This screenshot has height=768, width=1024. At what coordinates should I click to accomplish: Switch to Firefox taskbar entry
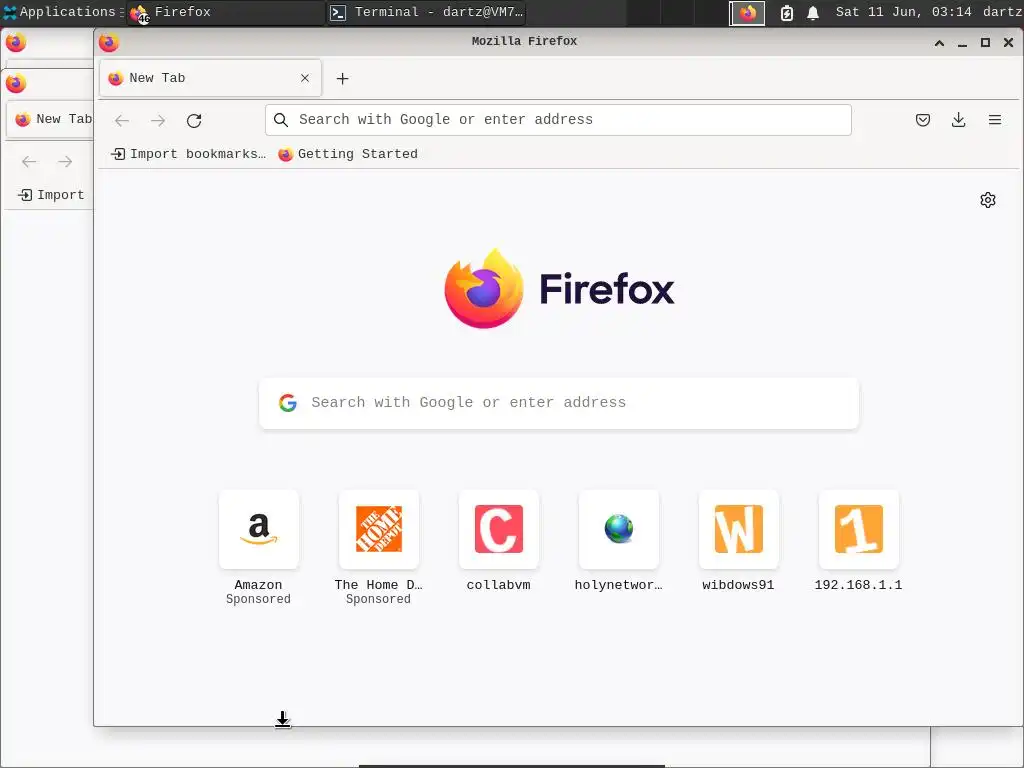pos(225,12)
